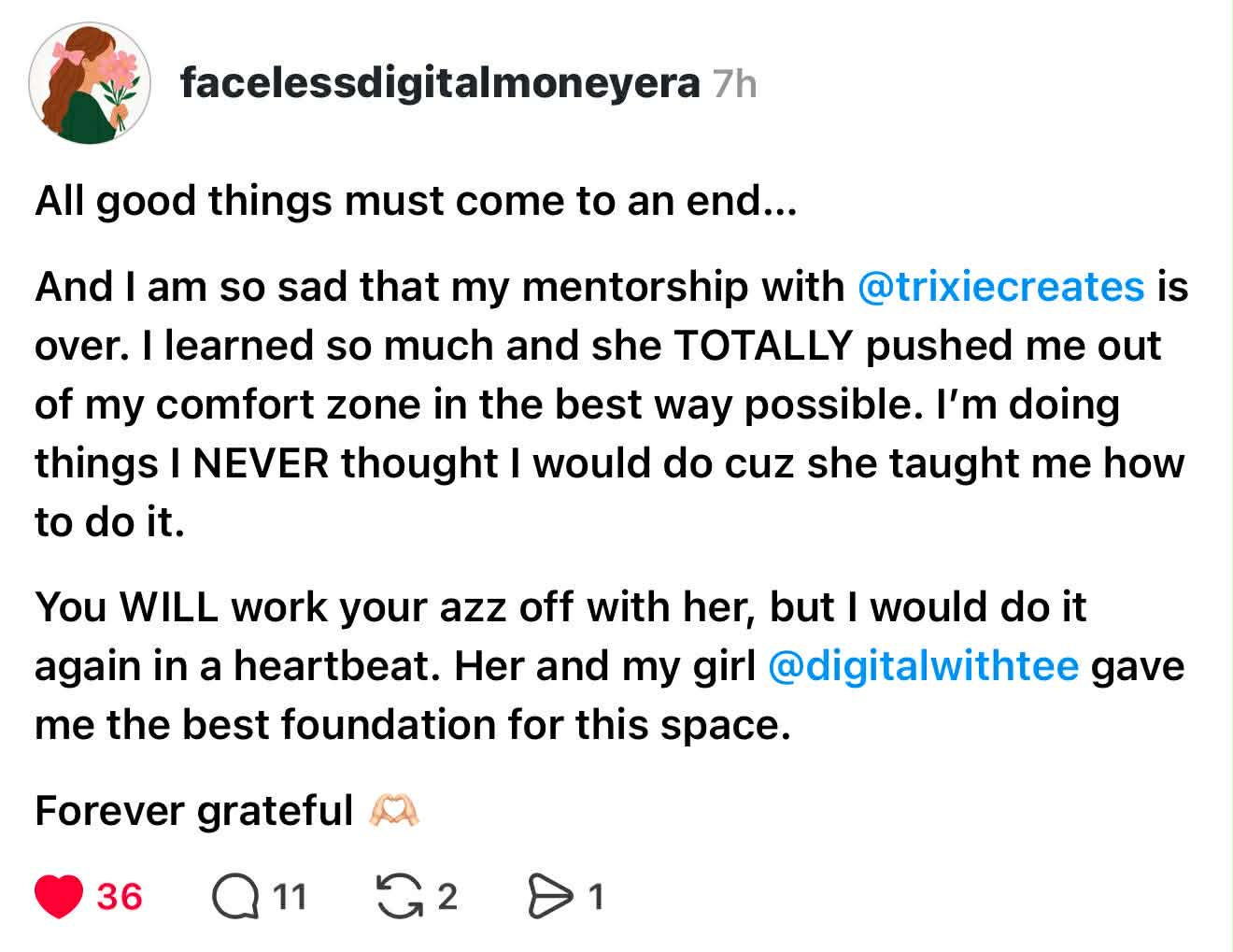Open replies using the speech bubble icon

[234, 897]
